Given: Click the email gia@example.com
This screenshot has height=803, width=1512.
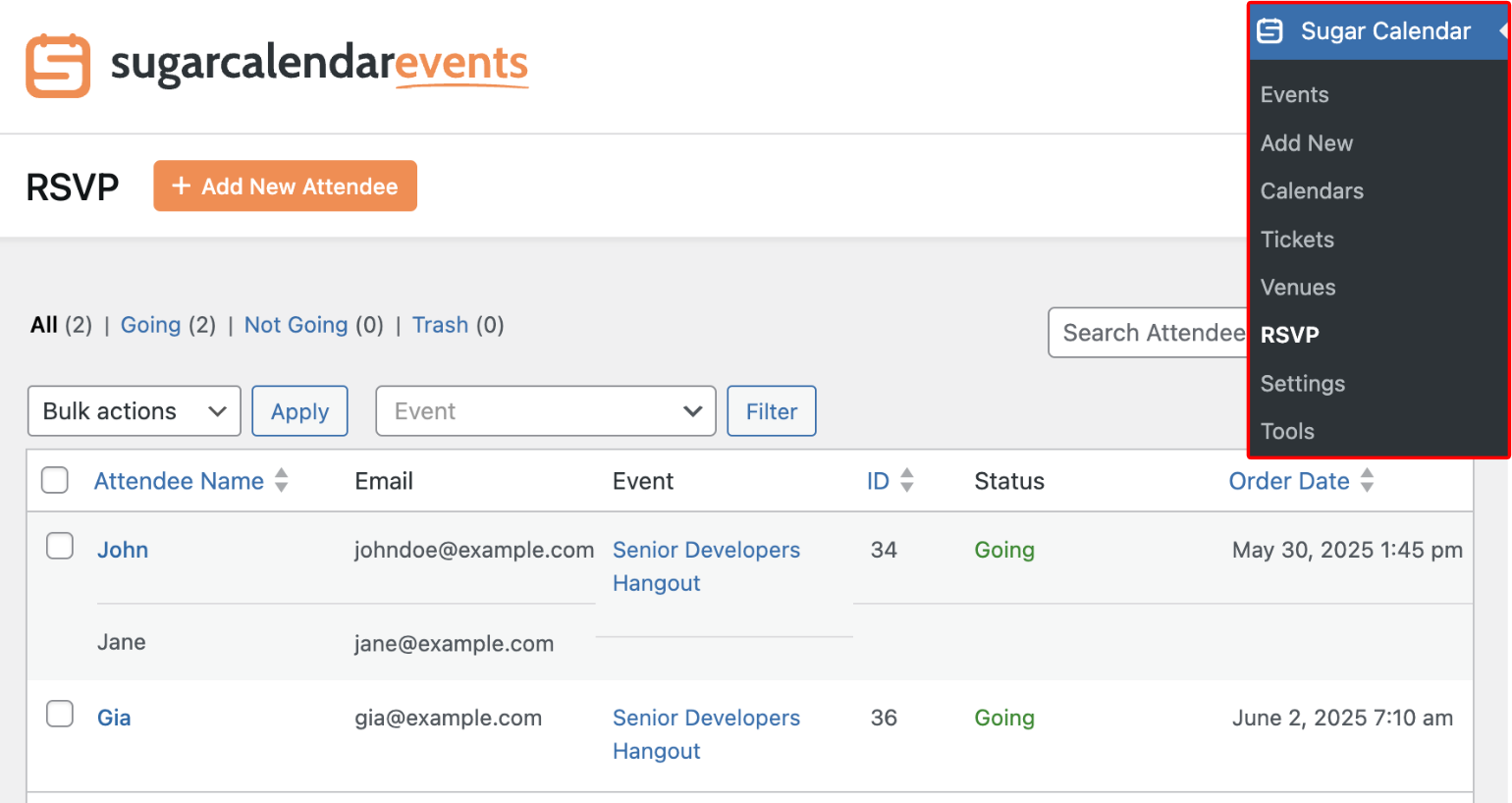Looking at the screenshot, I should pos(449,718).
